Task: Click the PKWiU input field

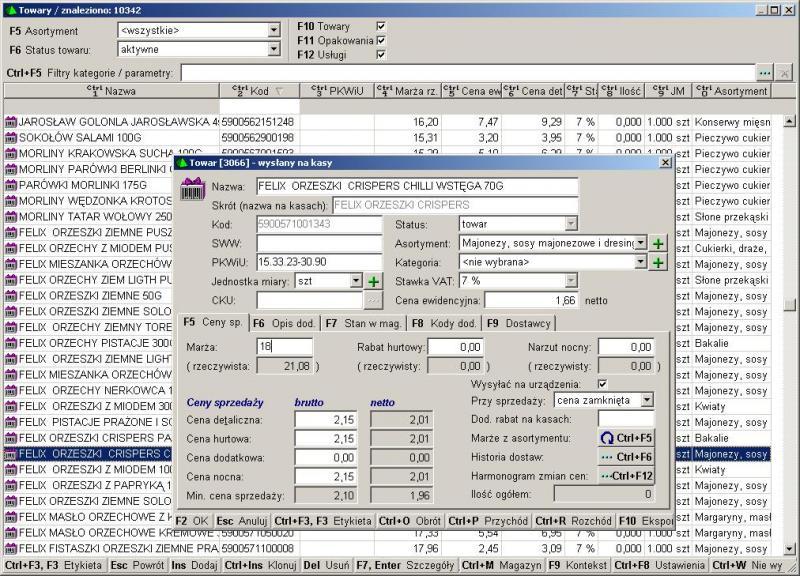Action: point(319,262)
